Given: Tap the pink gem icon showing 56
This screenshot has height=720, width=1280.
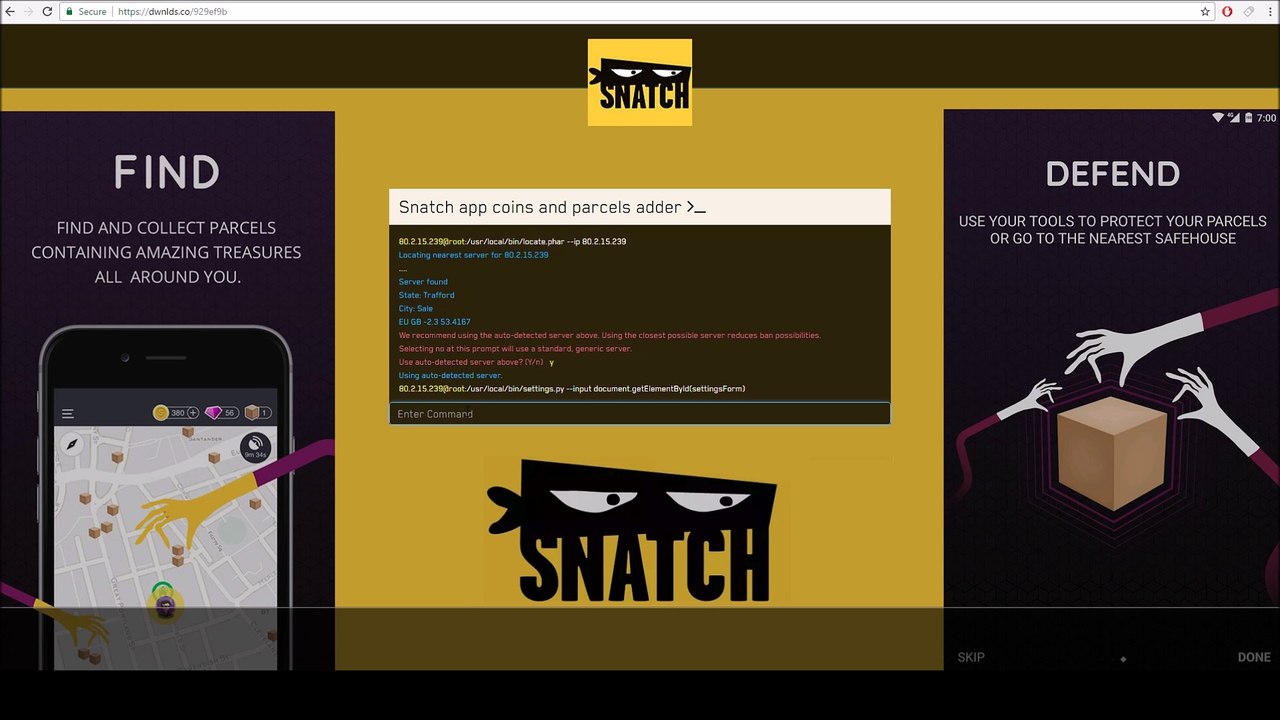Looking at the screenshot, I should (213, 413).
